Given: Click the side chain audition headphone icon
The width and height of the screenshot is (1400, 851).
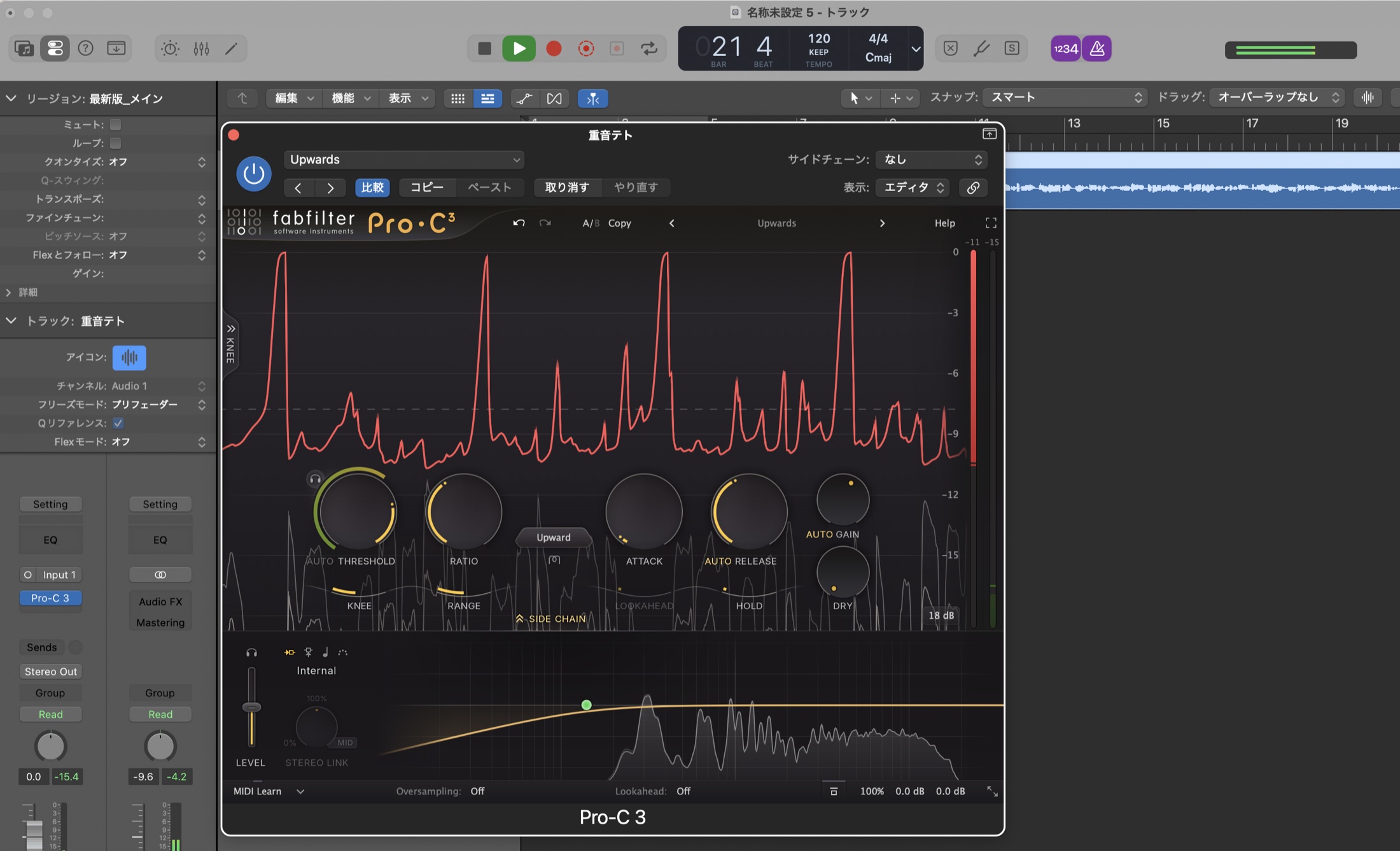Looking at the screenshot, I should tap(251, 652).
